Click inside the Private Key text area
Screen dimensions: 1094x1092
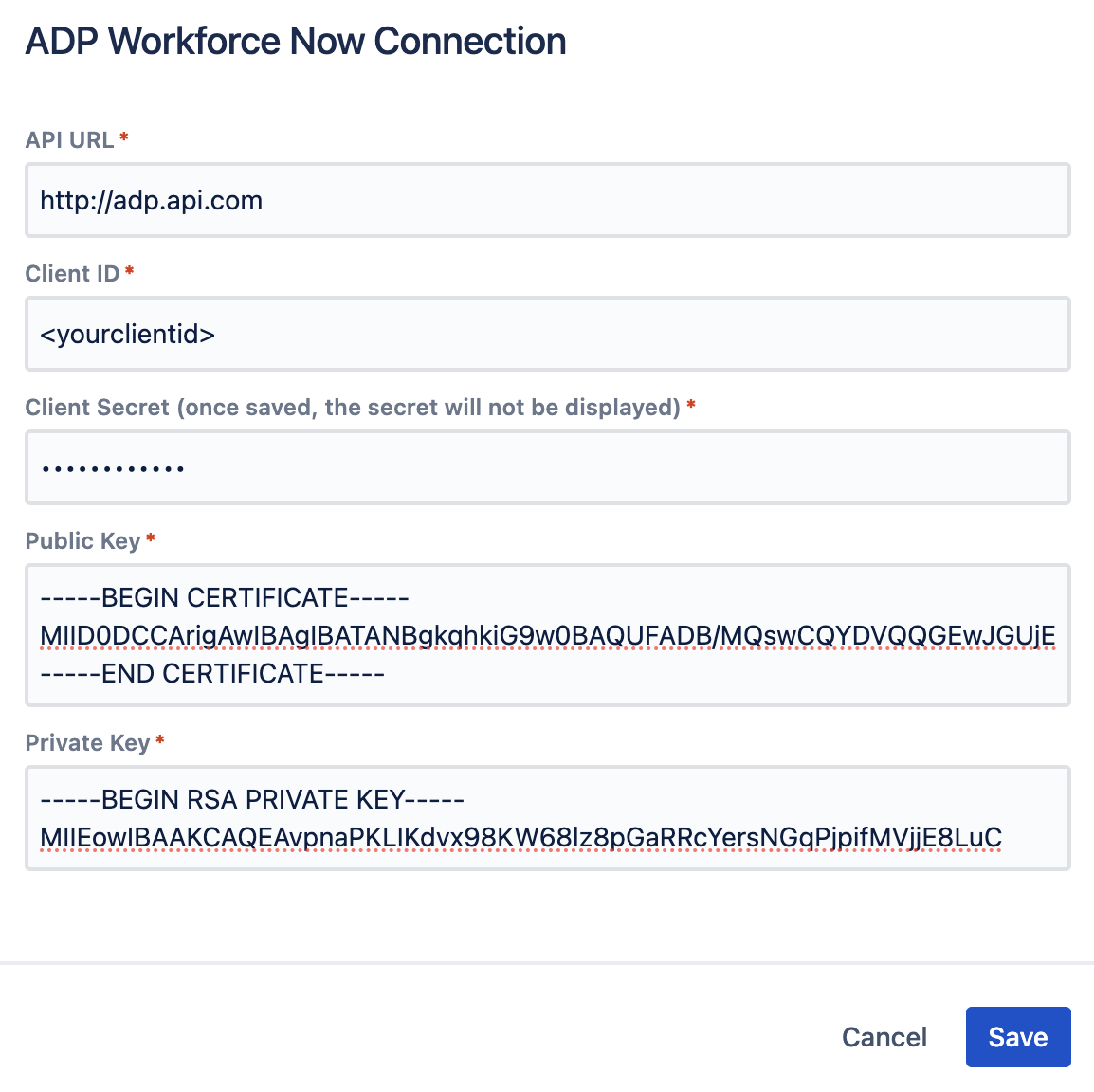548,818
